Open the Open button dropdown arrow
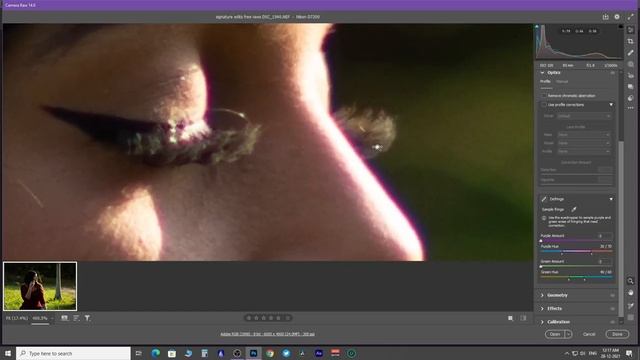This screenshot has height=360, width=640. [568, 334]
